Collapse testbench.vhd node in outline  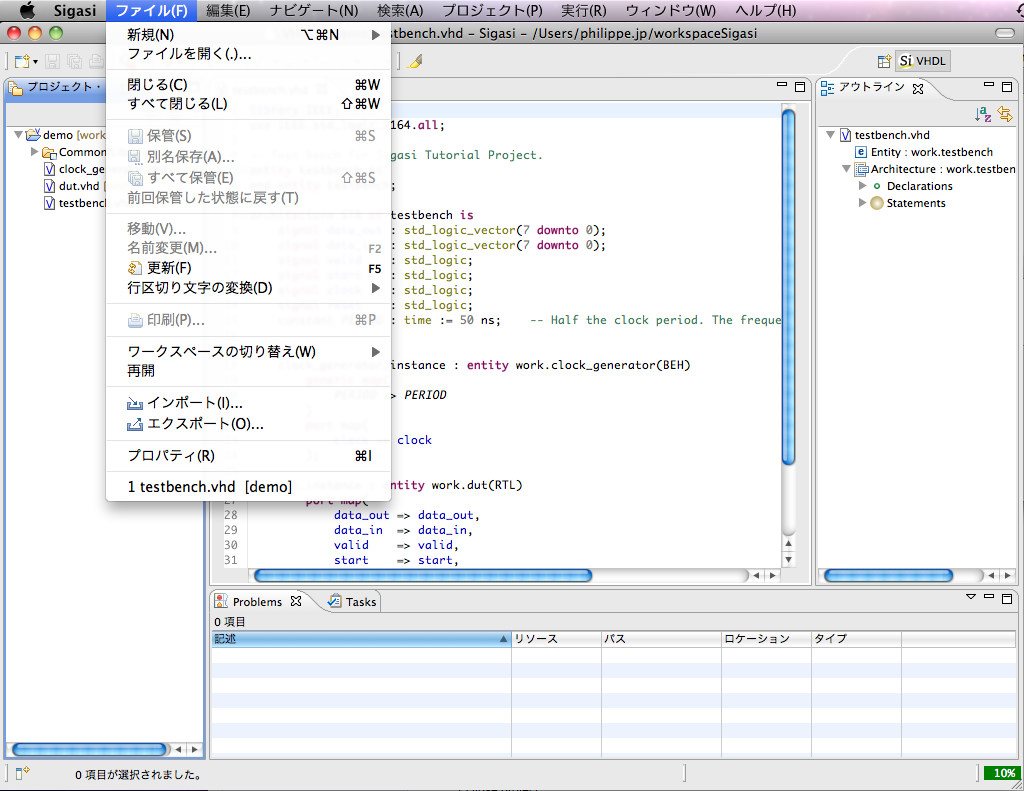[x=830, y=135]
